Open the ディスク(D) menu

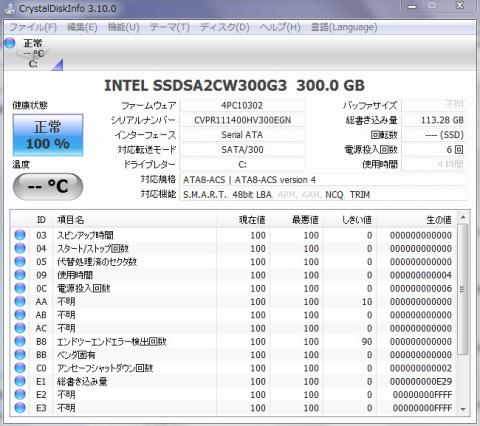(224, 27)
